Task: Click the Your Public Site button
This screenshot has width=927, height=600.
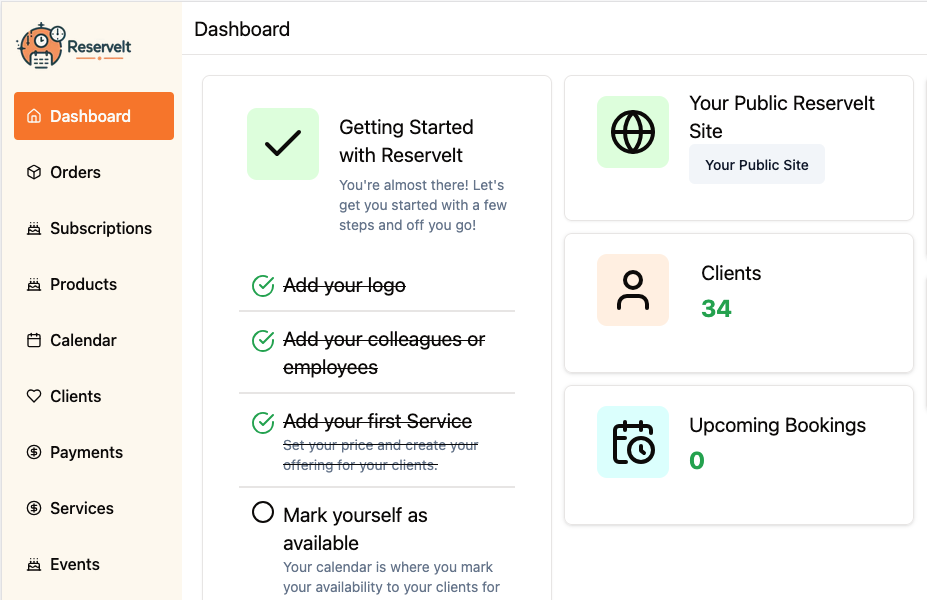Action: pyautogui.click(x=756, y=164)
